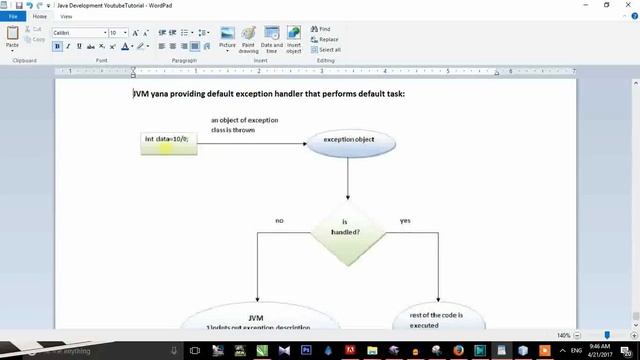This screenshot has height=360, width=640.
Task: Click the Insert object icon
Action: point(293,33)
